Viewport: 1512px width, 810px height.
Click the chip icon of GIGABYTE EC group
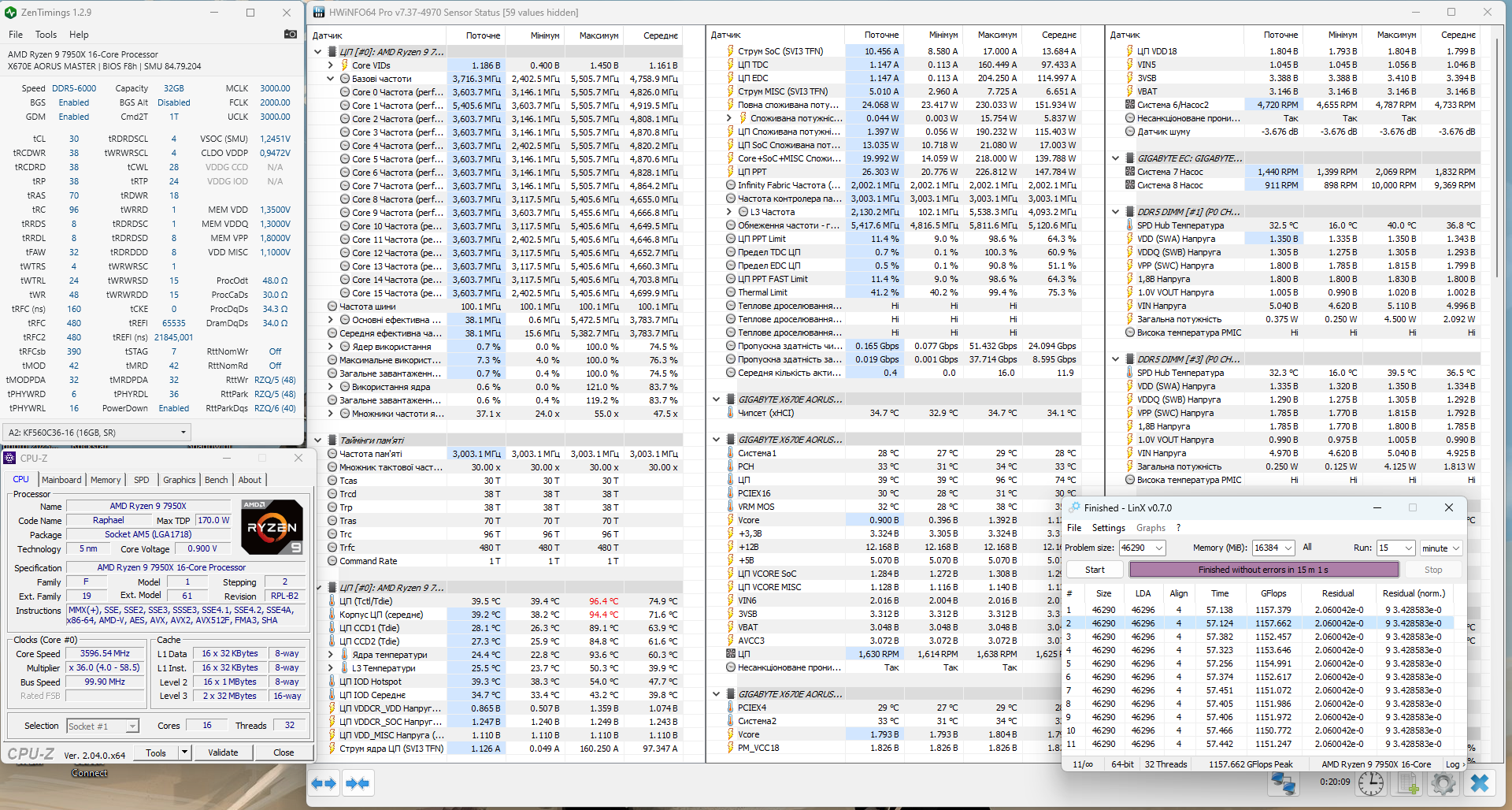click(x=1130, y=158)
